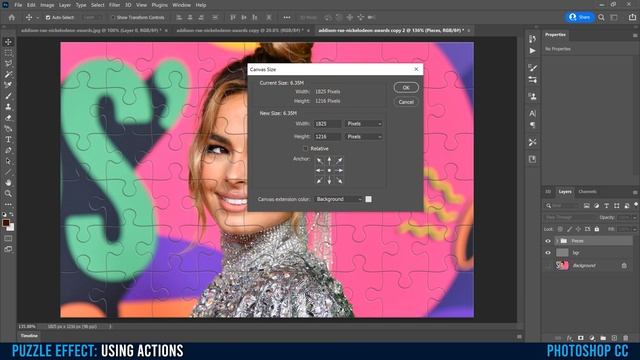Select the Brush tool
Screen dimensions: 640x360
click(8, 96)
